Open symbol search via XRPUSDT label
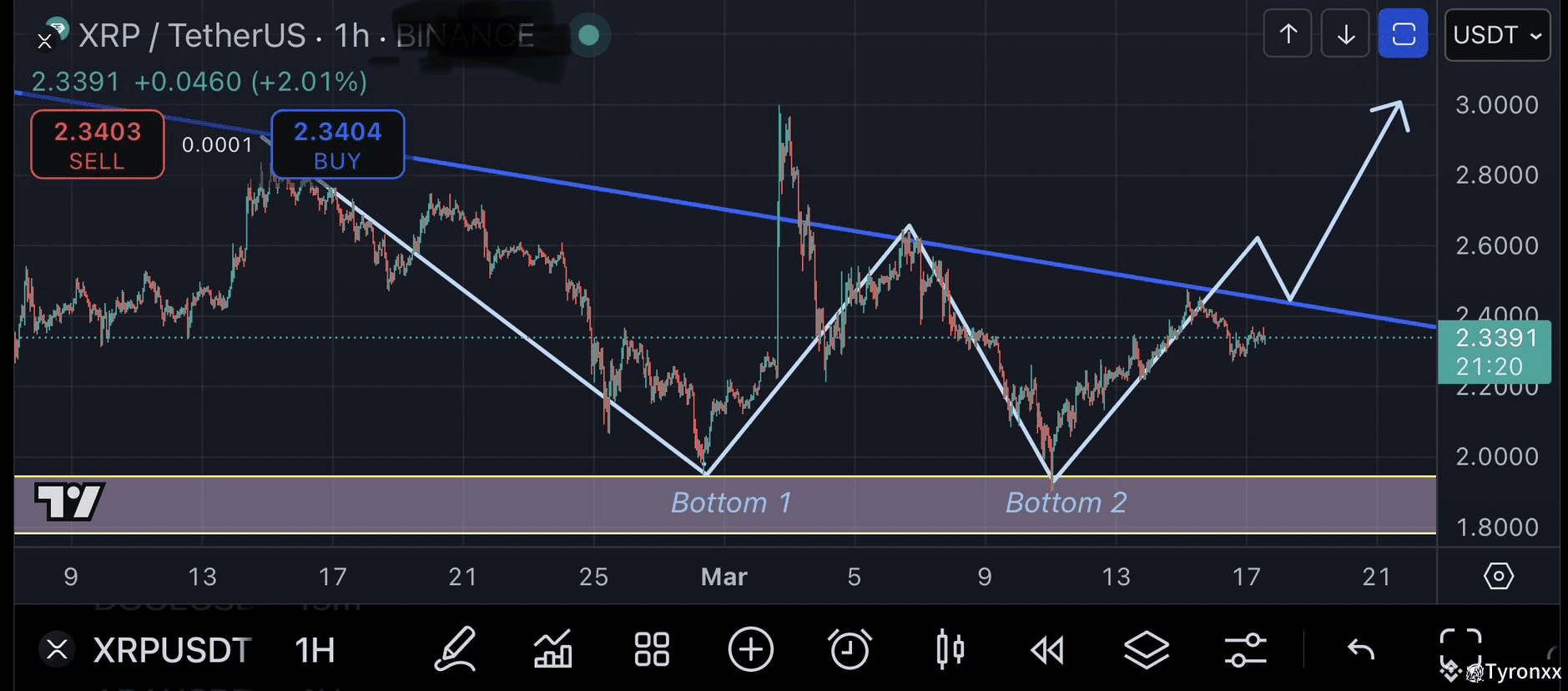Screen dimensions: 1568x691 click(172, 650)
